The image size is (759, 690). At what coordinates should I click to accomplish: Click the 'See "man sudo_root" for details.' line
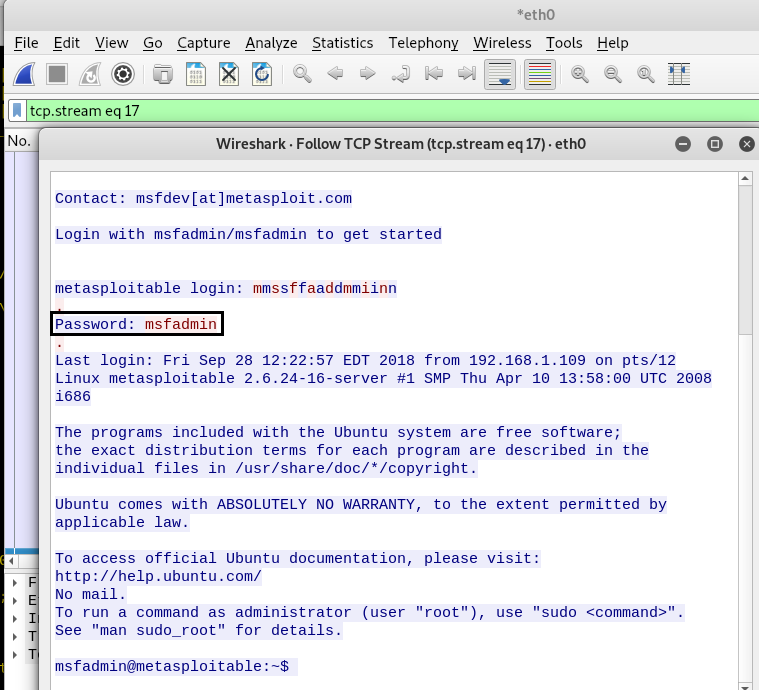198,630
